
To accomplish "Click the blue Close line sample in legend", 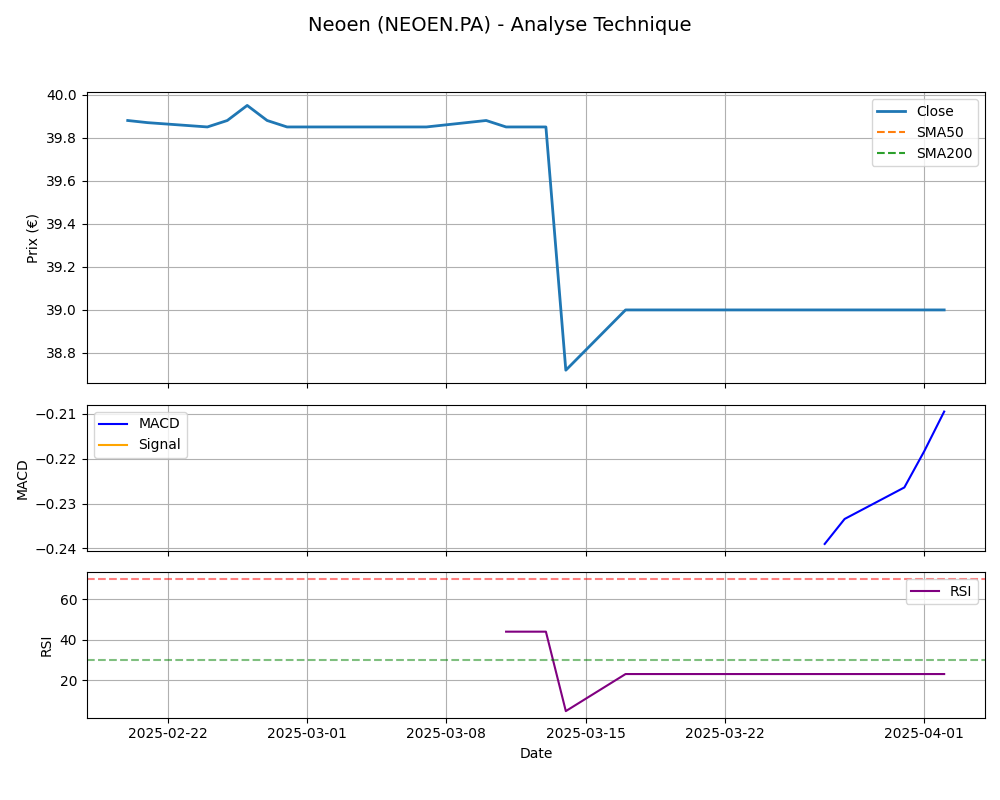I will coord(892,112).
